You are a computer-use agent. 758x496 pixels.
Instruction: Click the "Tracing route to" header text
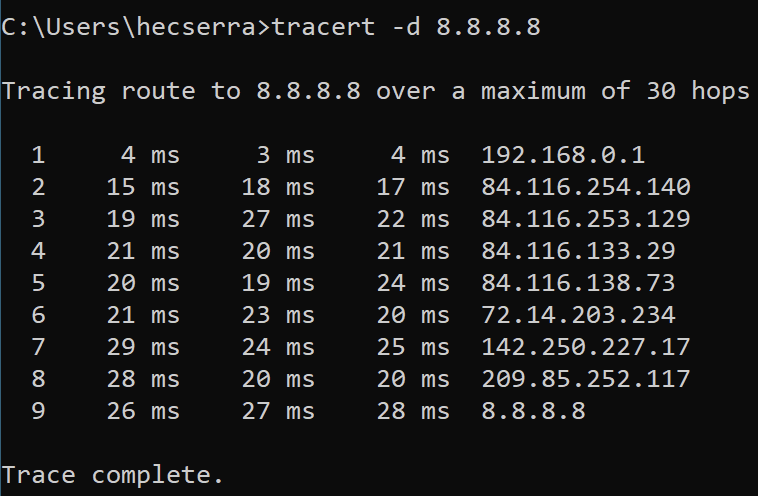120,91
